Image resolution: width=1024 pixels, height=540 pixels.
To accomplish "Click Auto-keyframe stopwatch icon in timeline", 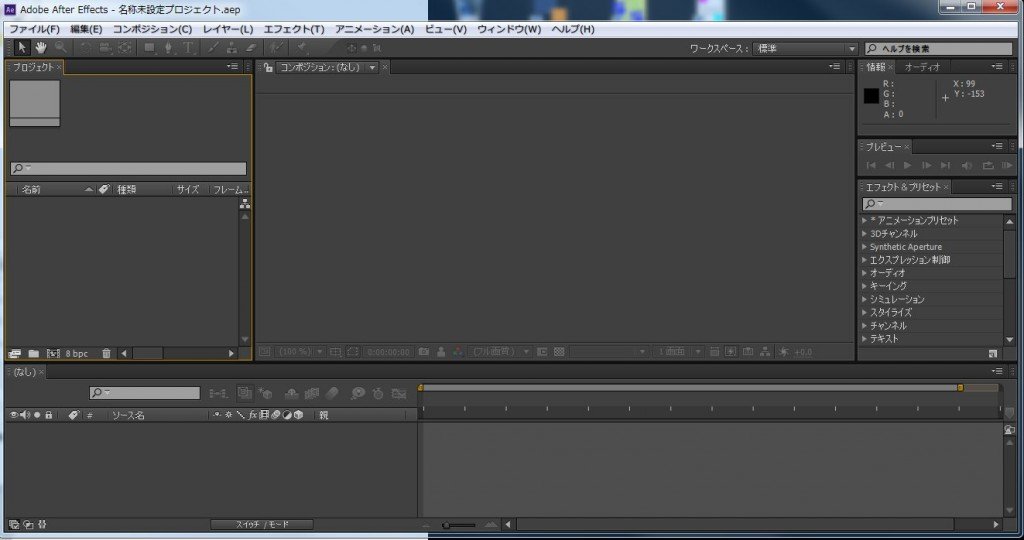I will [x=378, y=393].
